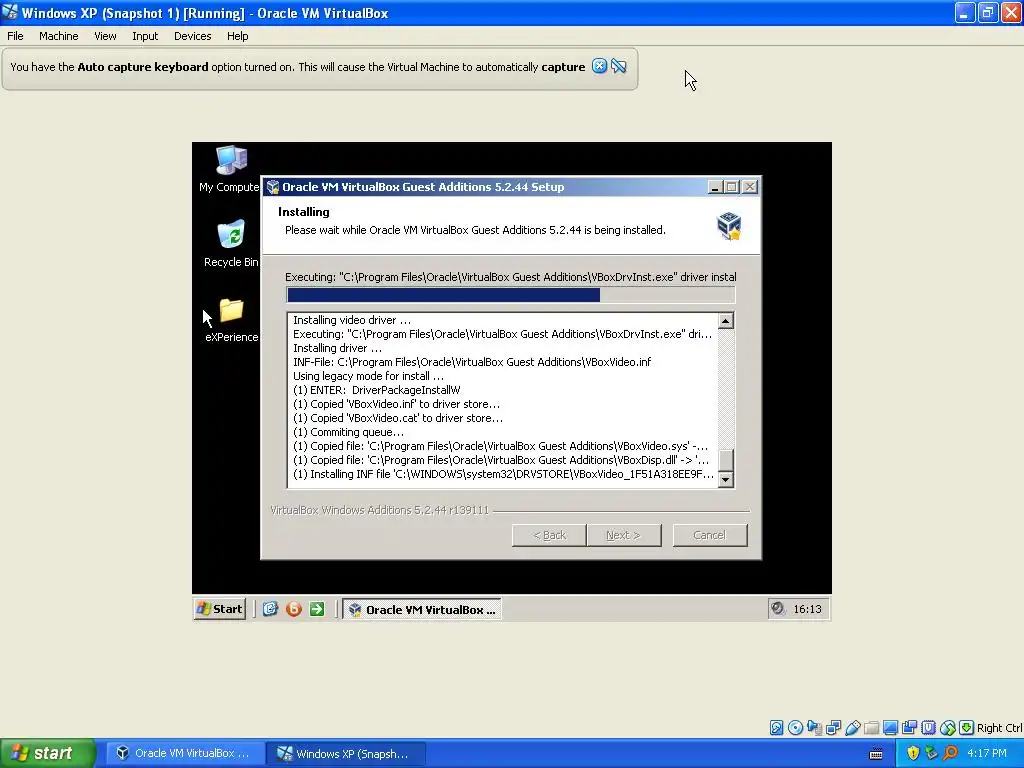Click don't-show-again icon on notification bar

tap(618, 66)
